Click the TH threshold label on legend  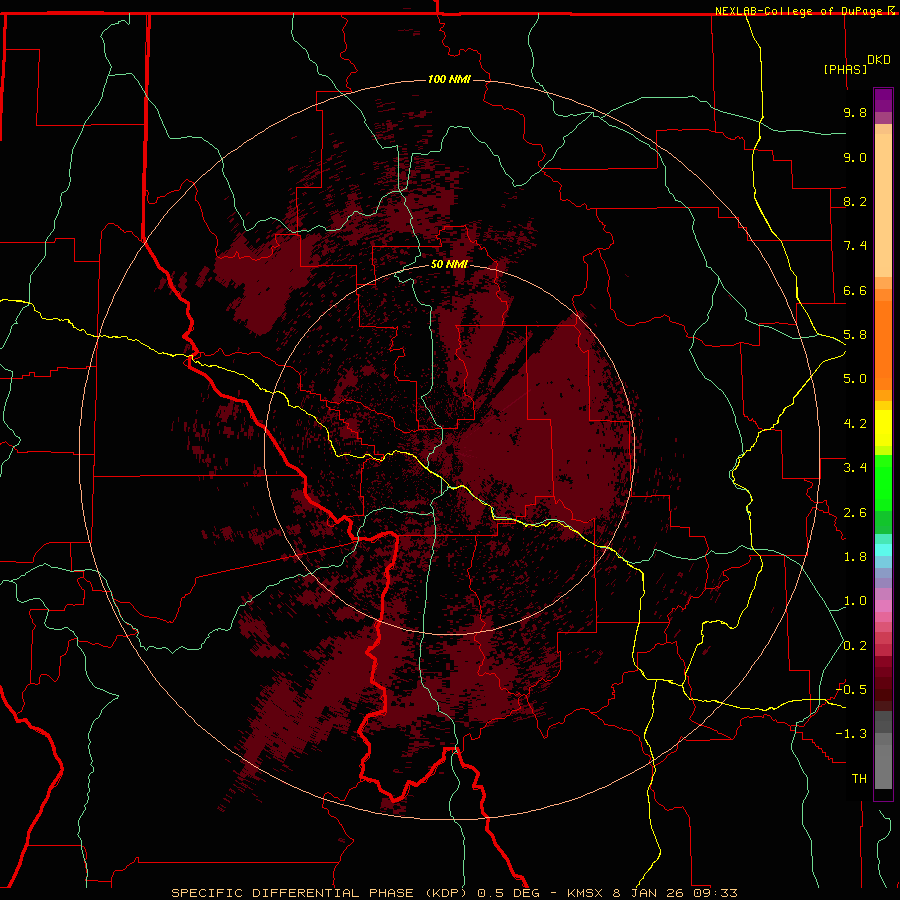point(859,779)
